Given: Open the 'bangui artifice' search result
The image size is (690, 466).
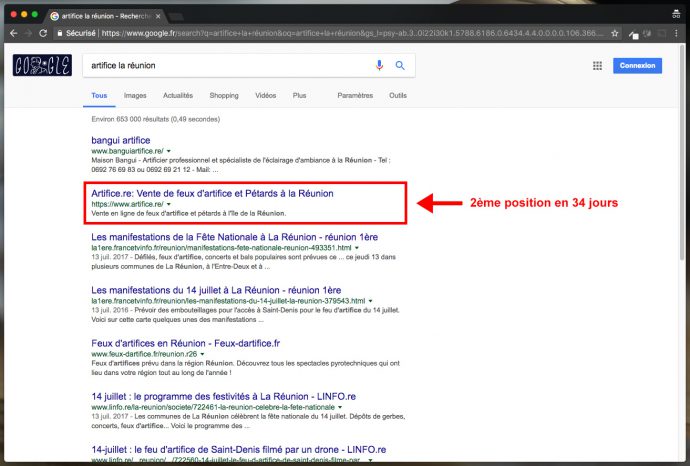Looking at the screenshot, I should [x=120, y=140].
